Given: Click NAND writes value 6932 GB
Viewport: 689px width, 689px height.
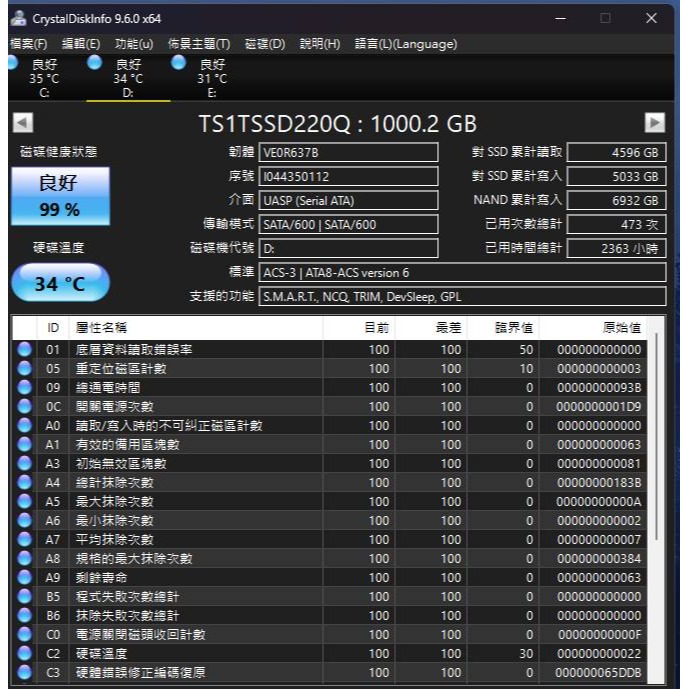Looking at the screenshot, I should pyautogui.click(x=616, y=200).
